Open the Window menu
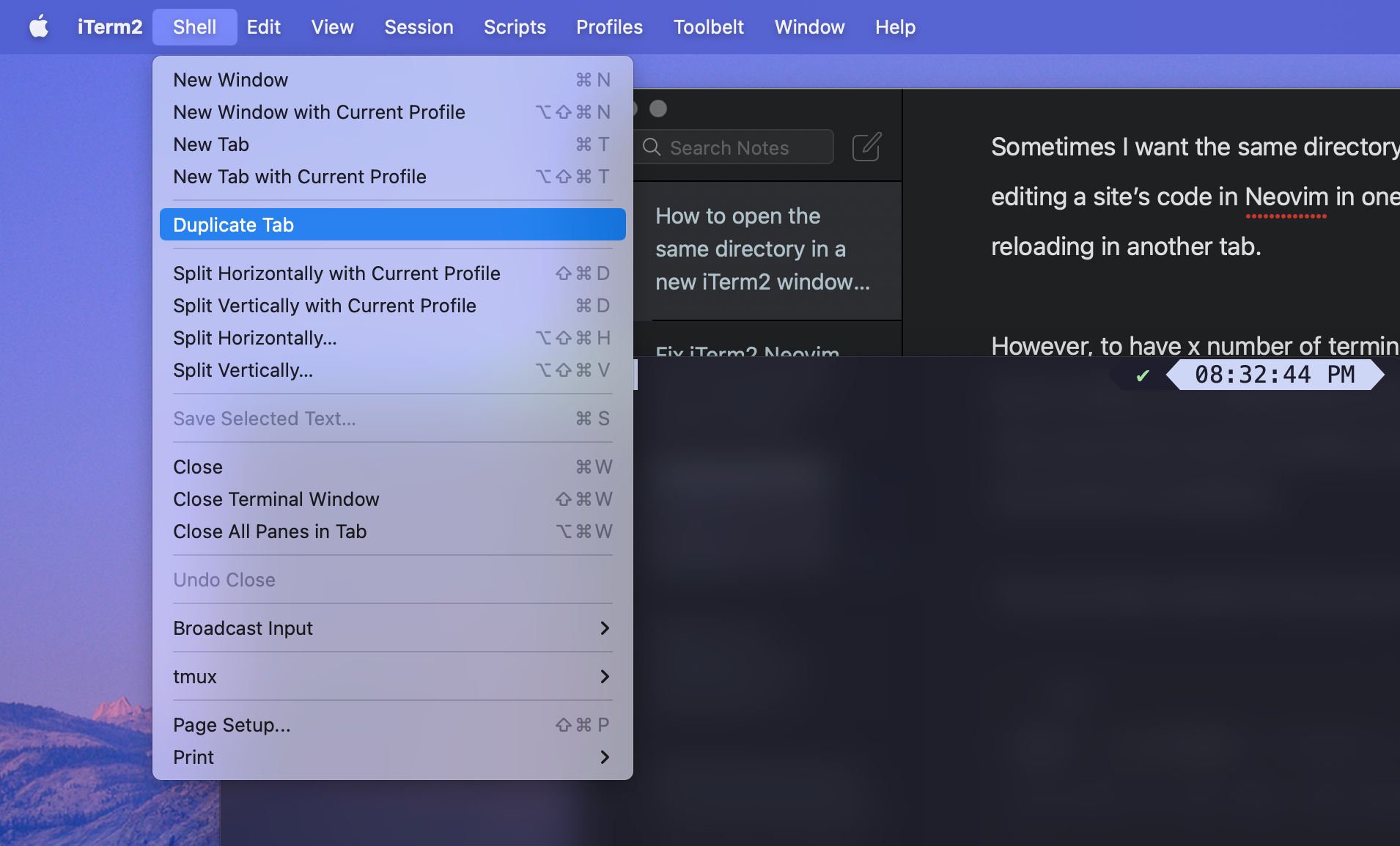Screen dimensions: 1400x846 tap(808, 27)
